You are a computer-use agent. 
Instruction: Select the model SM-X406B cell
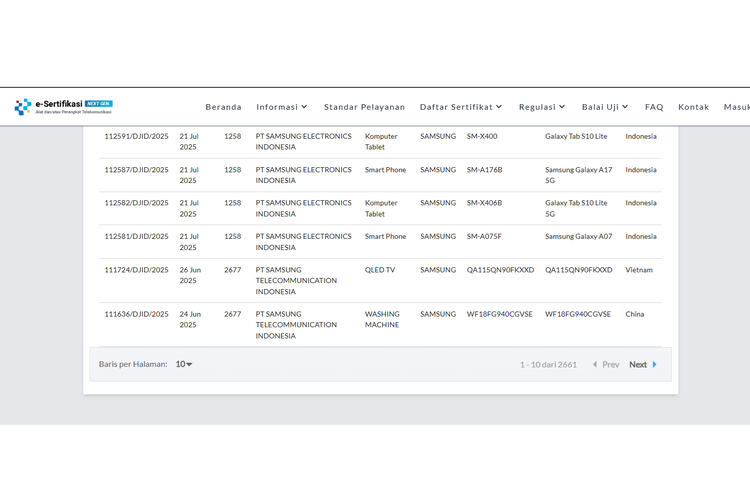(484, 203)
